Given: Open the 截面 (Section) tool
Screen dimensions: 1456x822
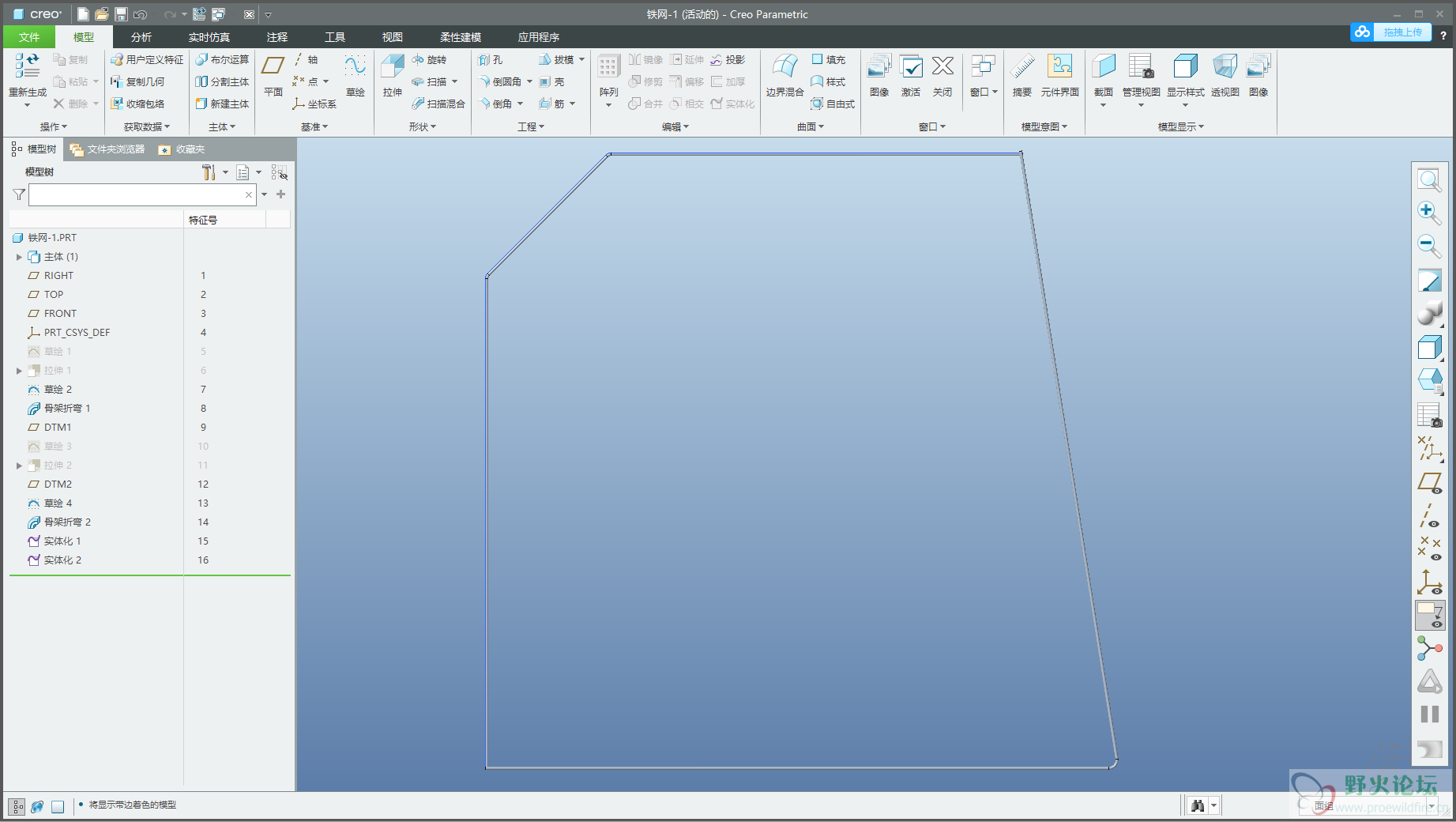Looking at the screenshot, I should [x=1104, y=79].
